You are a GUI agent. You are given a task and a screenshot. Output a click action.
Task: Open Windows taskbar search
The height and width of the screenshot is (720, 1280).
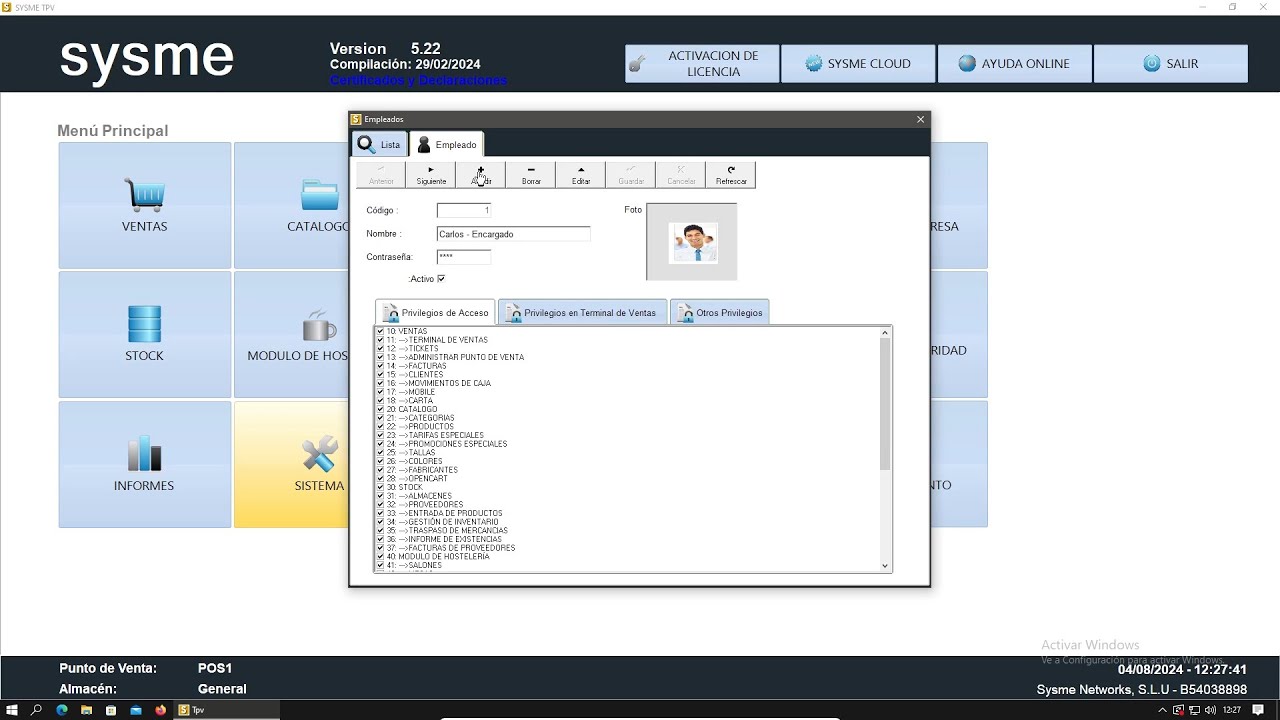coord(37,710)
